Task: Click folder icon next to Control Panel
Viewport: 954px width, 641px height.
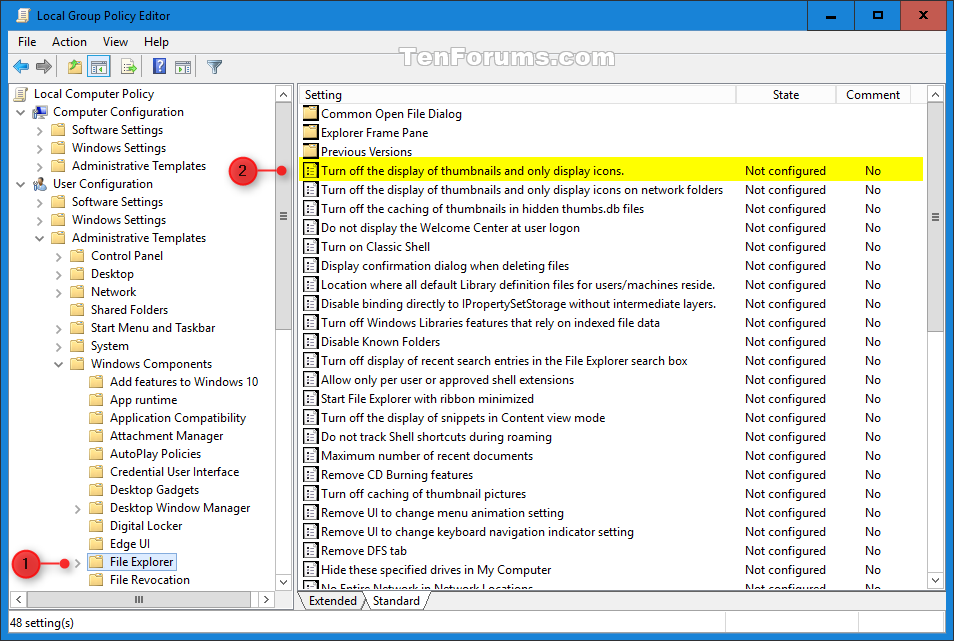Action: tap(77, 255)
